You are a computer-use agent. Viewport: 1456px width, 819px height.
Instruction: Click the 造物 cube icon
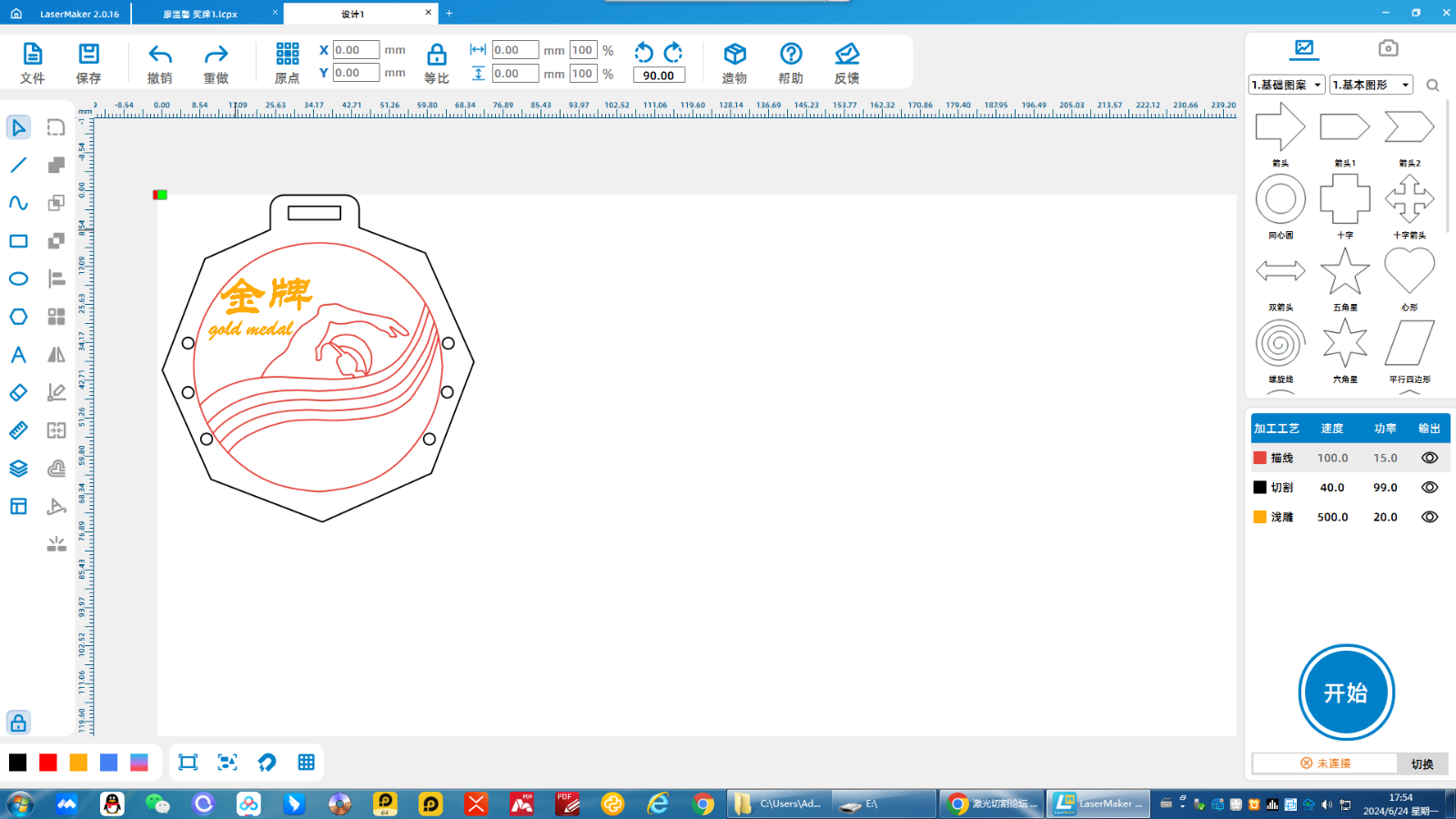coord(734,55)
